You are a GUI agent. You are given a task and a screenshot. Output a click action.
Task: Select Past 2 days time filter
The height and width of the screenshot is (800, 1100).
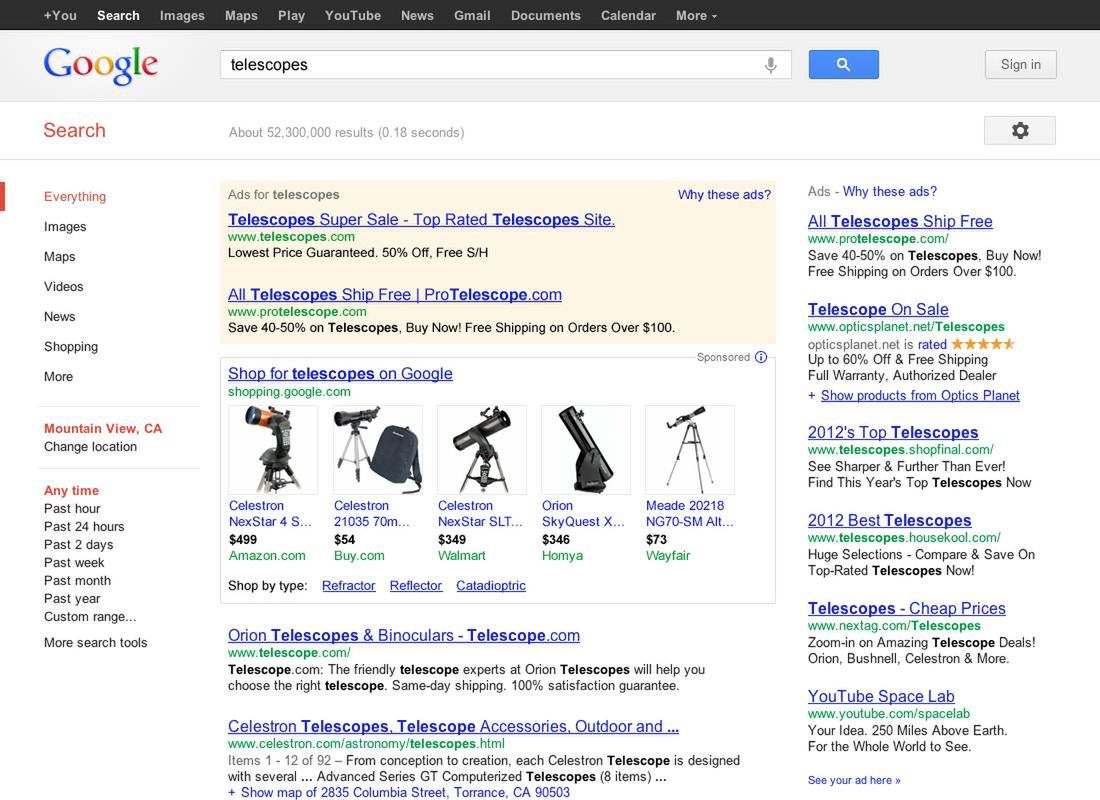tap(79, 545)
